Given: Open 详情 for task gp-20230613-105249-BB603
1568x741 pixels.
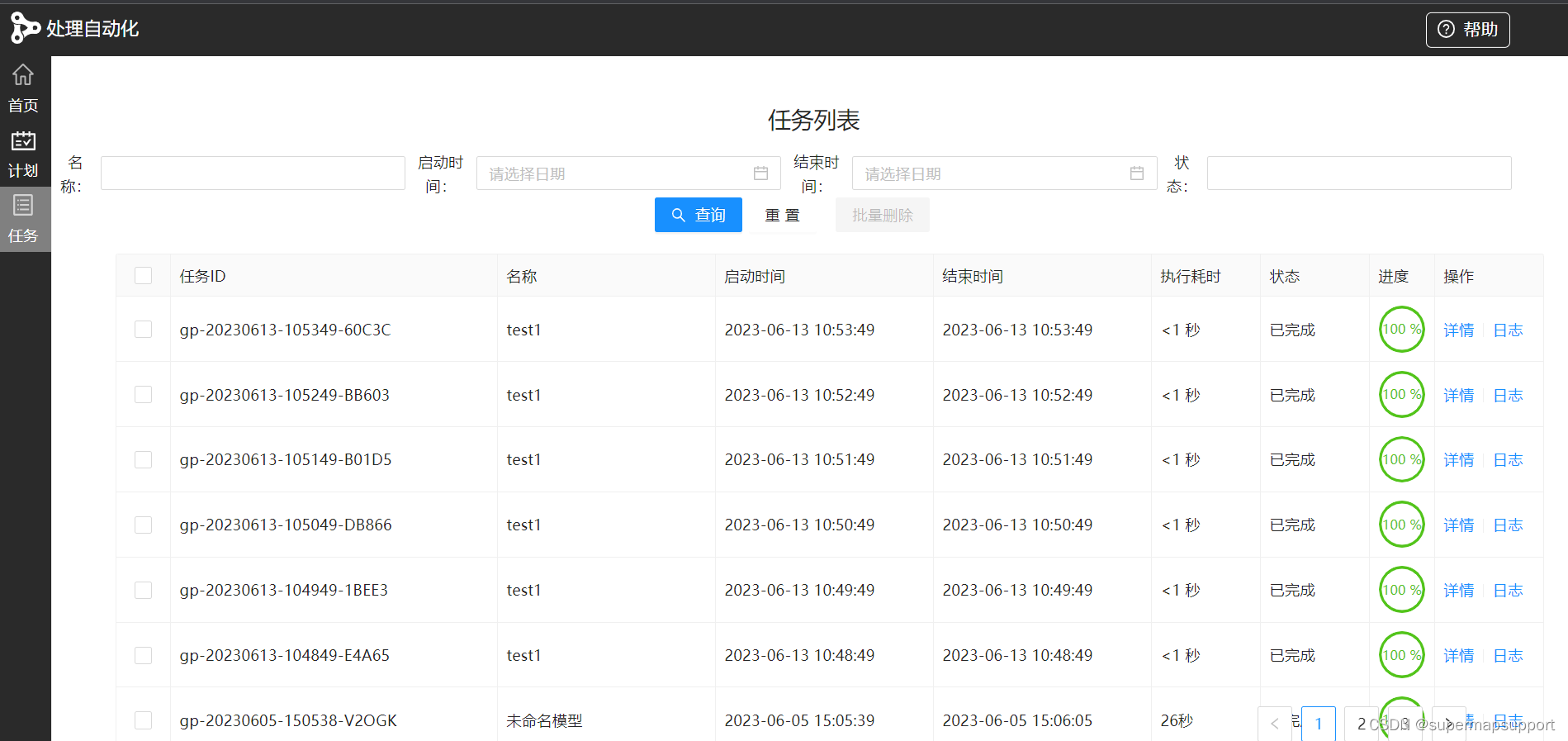Looking at the screenshot, I should tap(1459, 395).
